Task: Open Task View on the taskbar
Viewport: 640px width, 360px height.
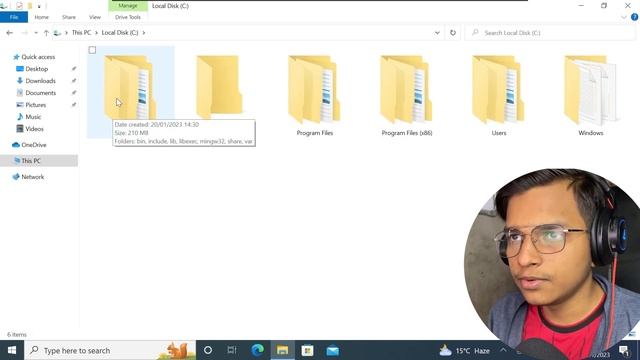Action: 232,350
